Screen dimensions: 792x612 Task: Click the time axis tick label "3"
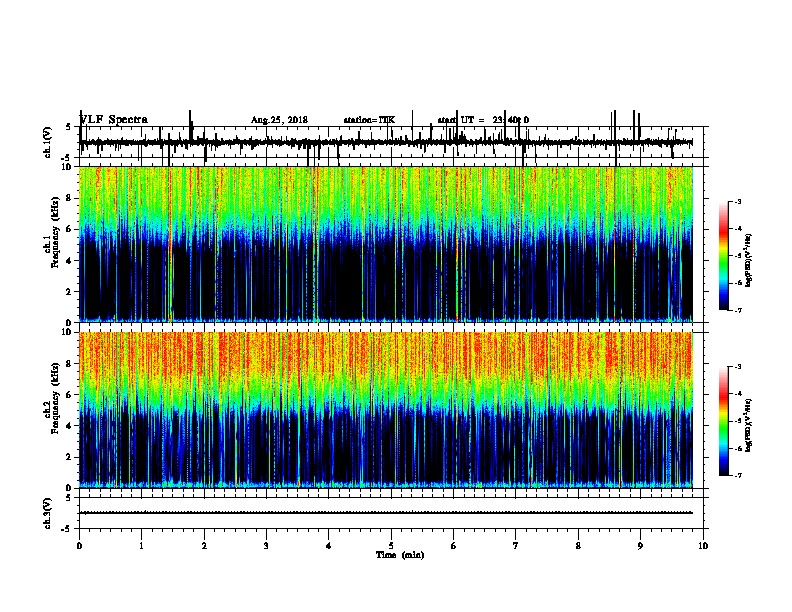pos(266,546)
